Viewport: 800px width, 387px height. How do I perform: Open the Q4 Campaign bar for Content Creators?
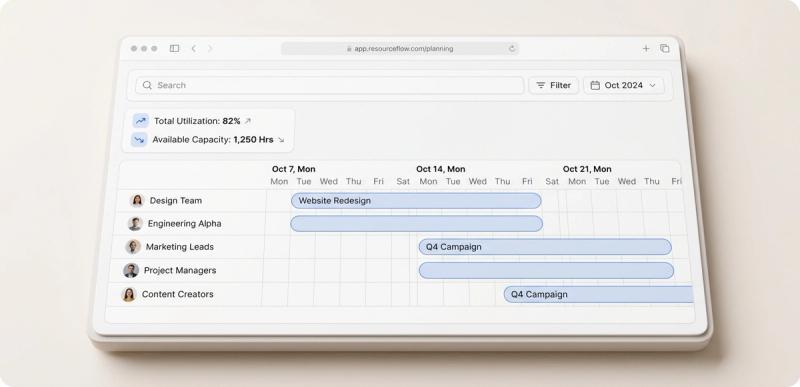tap(598, 294)
